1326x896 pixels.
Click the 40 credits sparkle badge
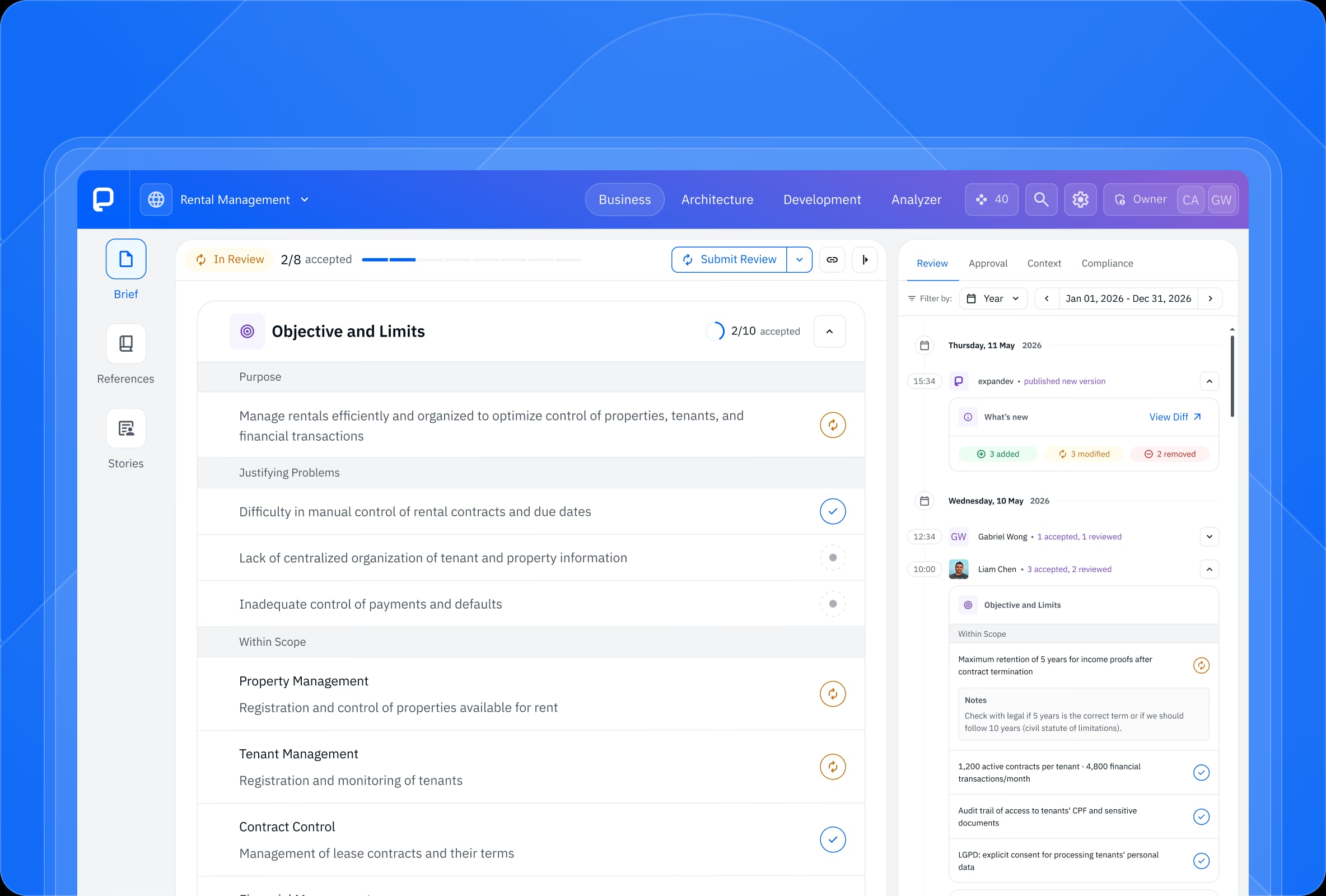click(991, 199)
